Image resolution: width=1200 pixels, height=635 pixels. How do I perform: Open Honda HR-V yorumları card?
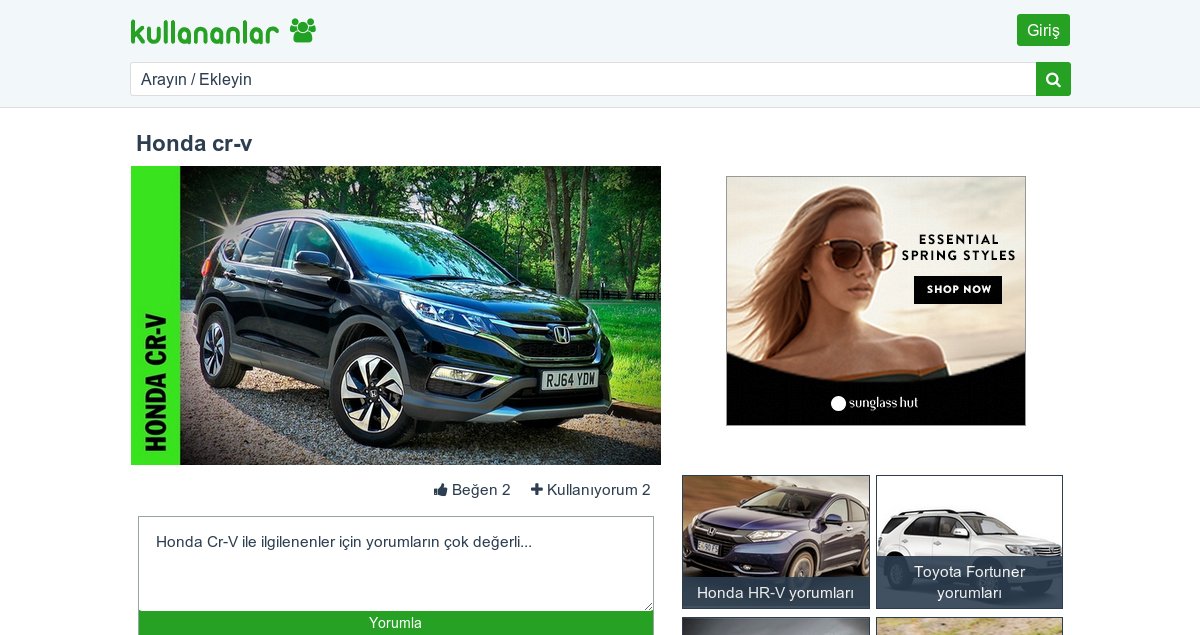[x=776, y=542]
